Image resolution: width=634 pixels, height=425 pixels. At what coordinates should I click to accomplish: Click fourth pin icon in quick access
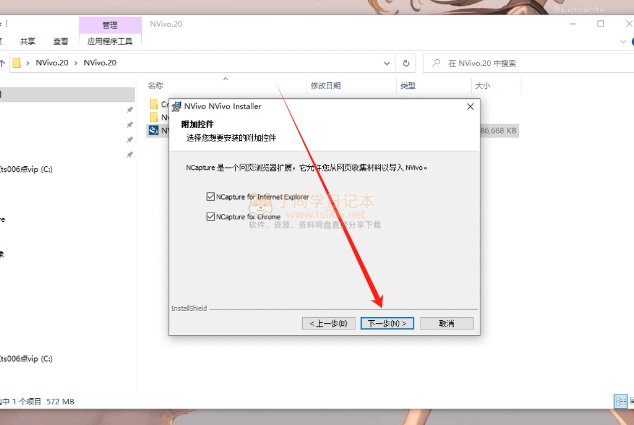coord(129,154)
